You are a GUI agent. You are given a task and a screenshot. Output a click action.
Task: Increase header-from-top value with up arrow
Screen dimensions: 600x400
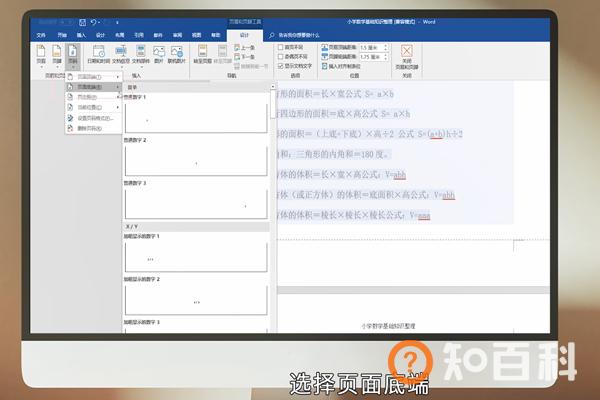(x=385, y=46)
